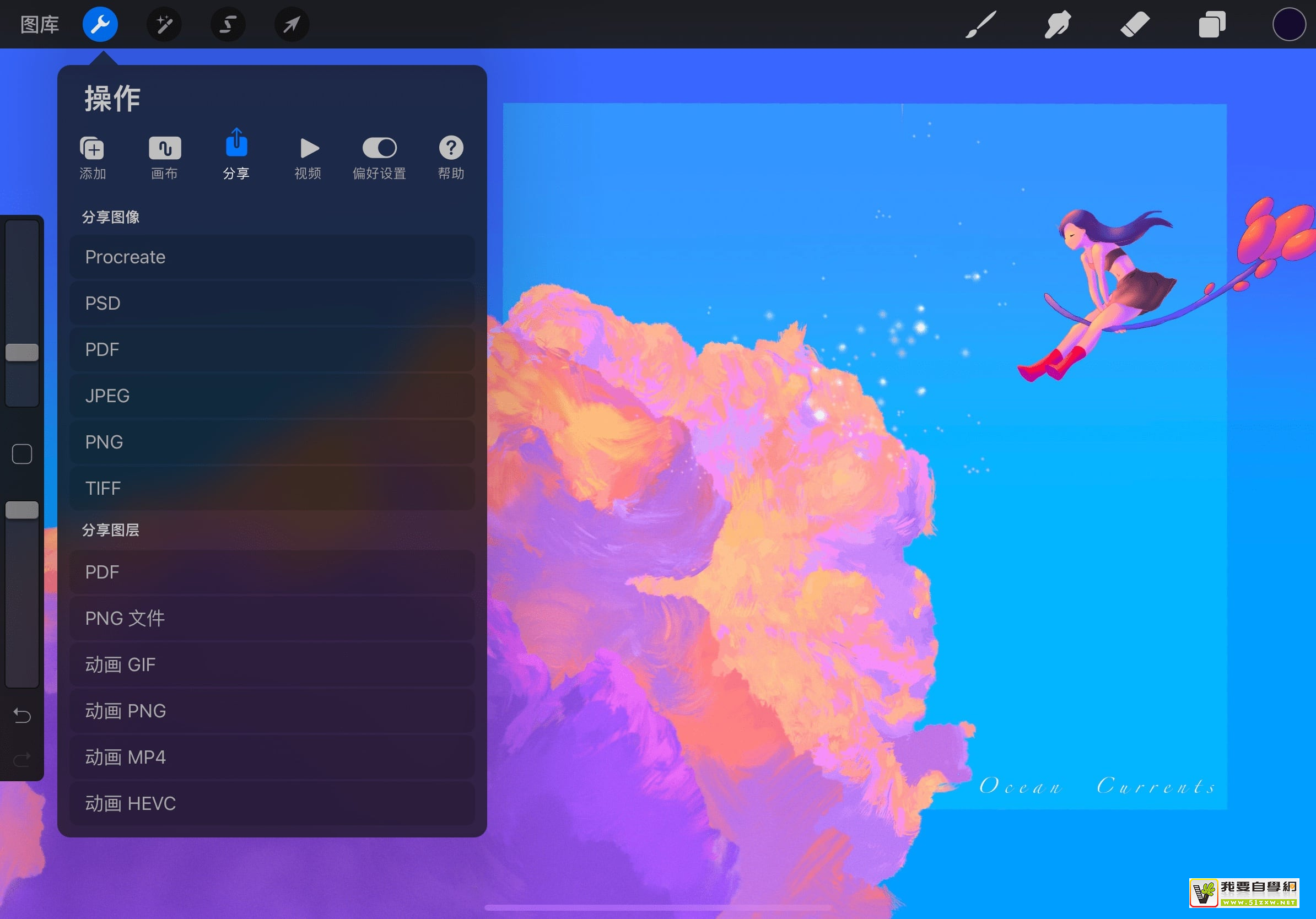Screen dimensions: 1316x919
Task: Select the Eraser tool
Action: click(x=1135, y=24)
